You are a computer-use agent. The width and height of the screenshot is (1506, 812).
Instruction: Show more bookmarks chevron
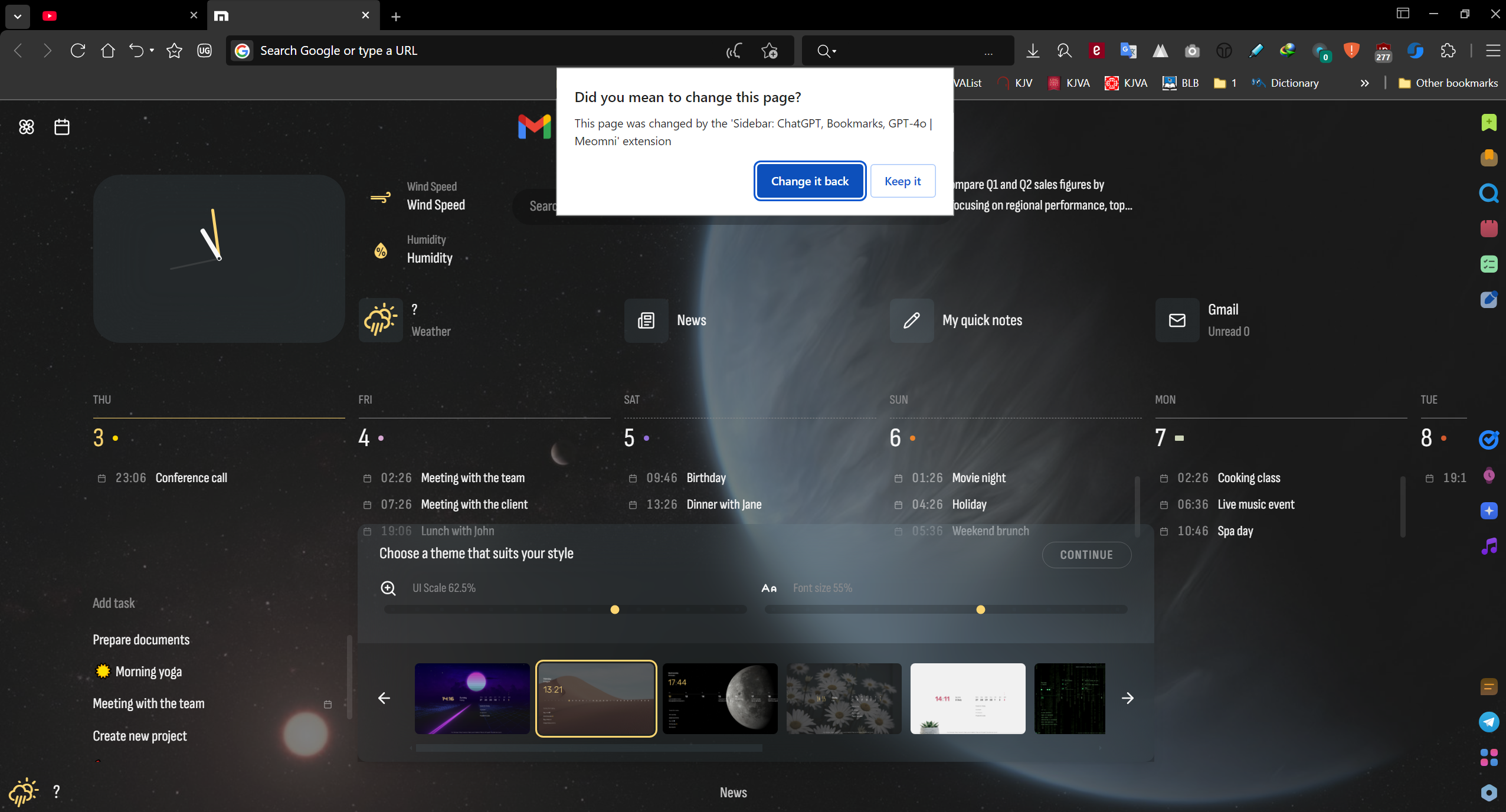click(x=1364, y=83)
